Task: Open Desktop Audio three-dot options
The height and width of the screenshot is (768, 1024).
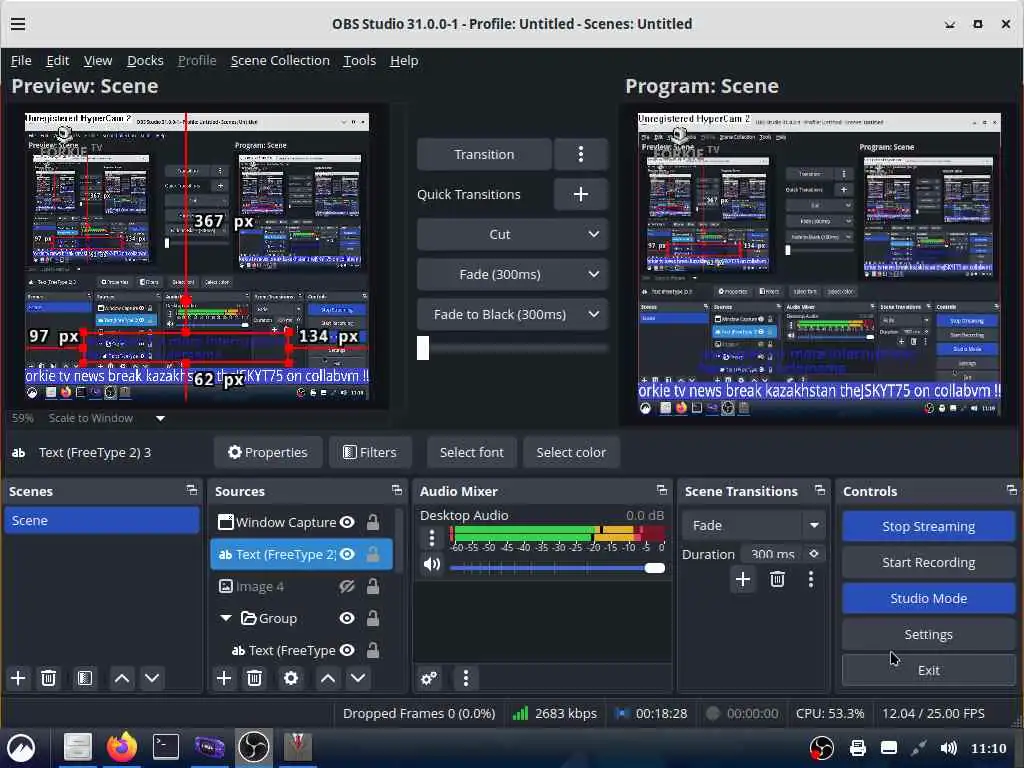Action: point(432,537)
